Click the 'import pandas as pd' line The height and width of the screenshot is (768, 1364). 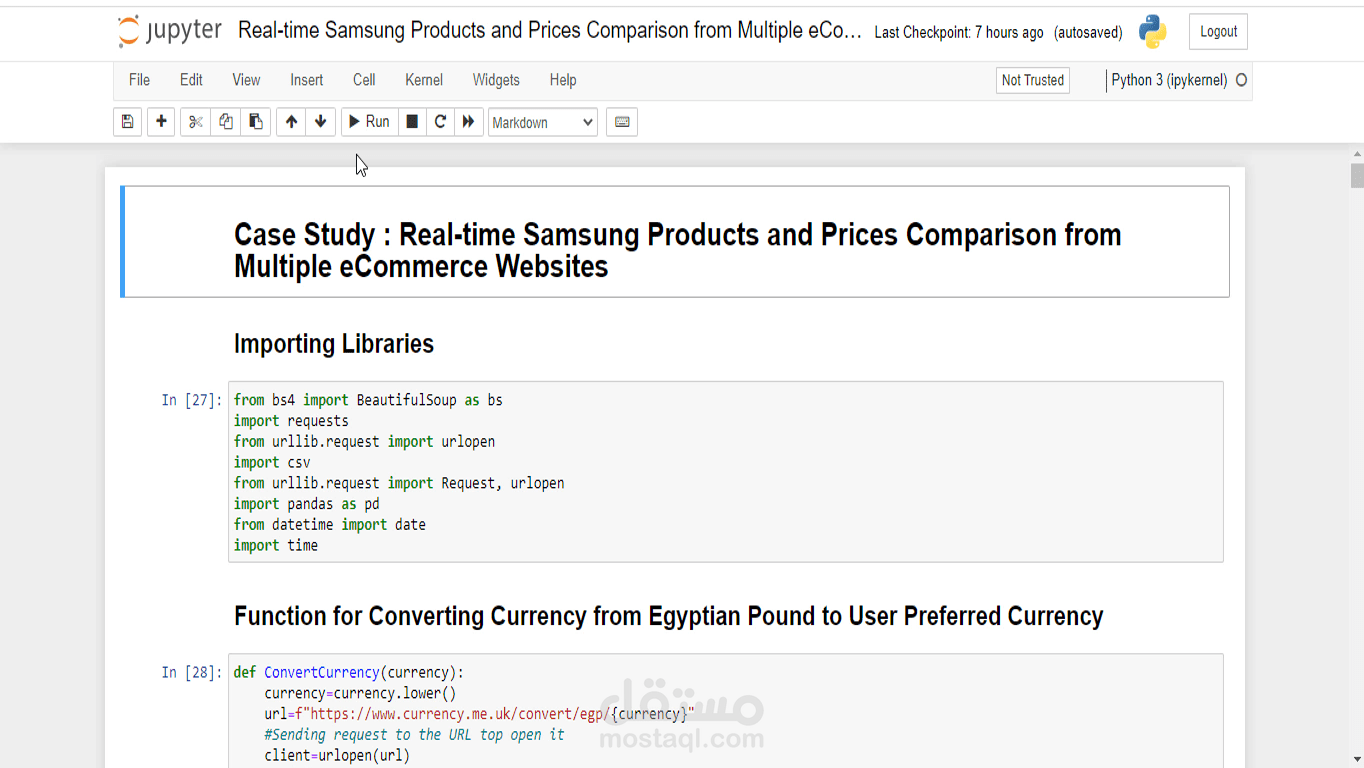point(307,504)
